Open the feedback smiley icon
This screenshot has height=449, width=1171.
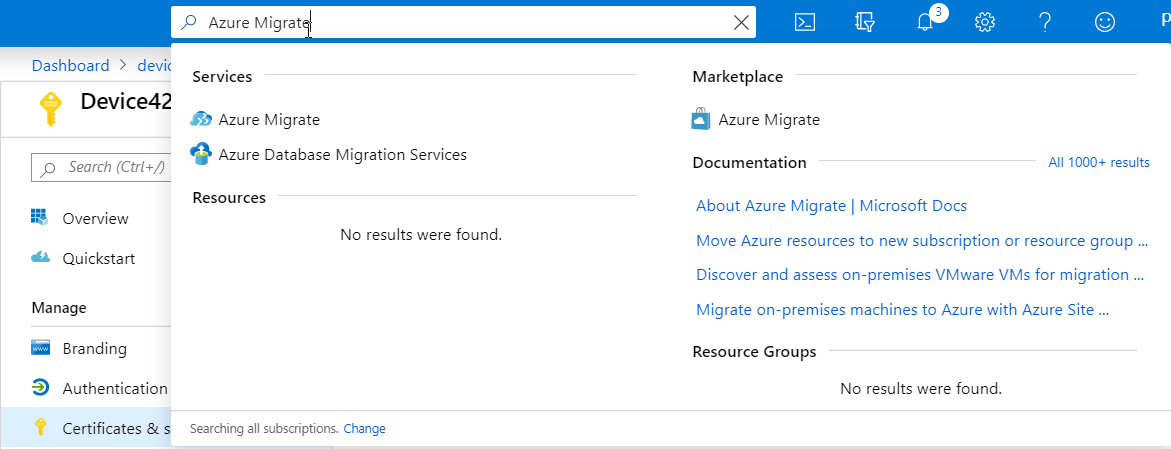tap(1105, 22)
